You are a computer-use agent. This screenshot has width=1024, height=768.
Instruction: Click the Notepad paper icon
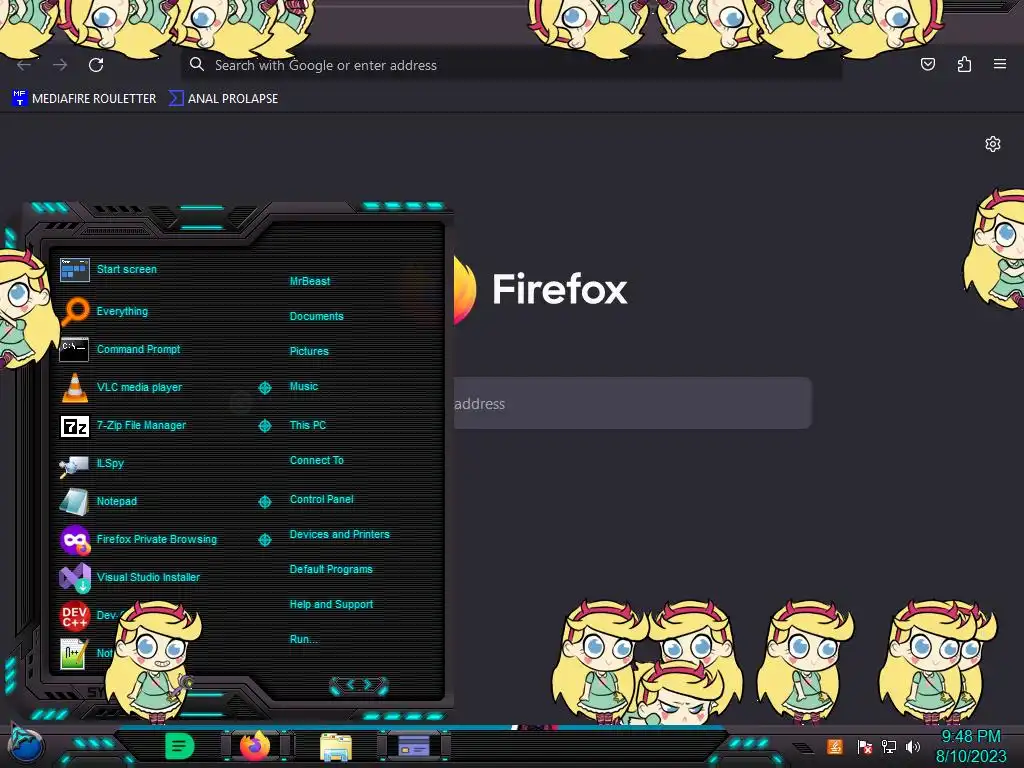74,502
